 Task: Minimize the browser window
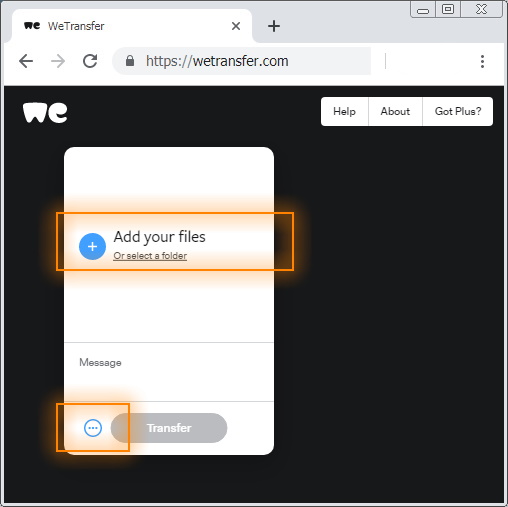click(x=423, y=9)
